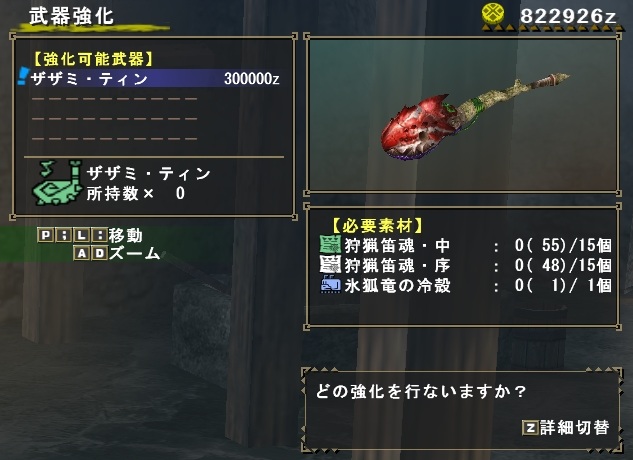This screenshot has height=460, width=633.
Task: Click the 822926z money display
Action: tap(568, 16)
